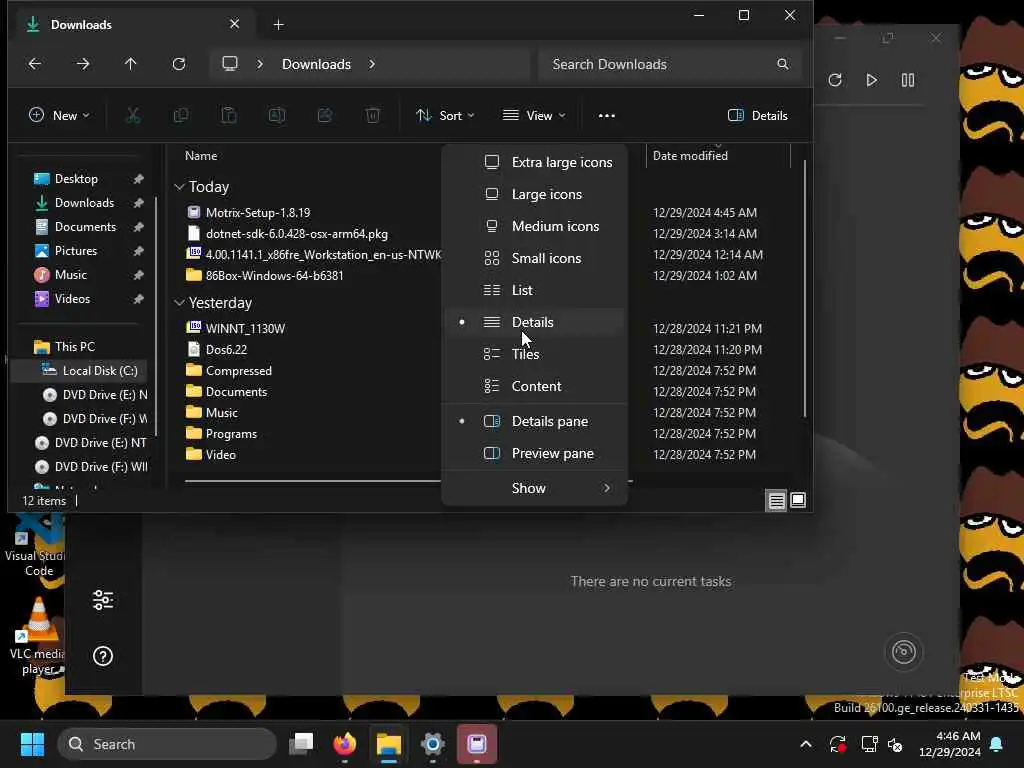
Task: Click the taskbar Search box
Action: point(167,744)
